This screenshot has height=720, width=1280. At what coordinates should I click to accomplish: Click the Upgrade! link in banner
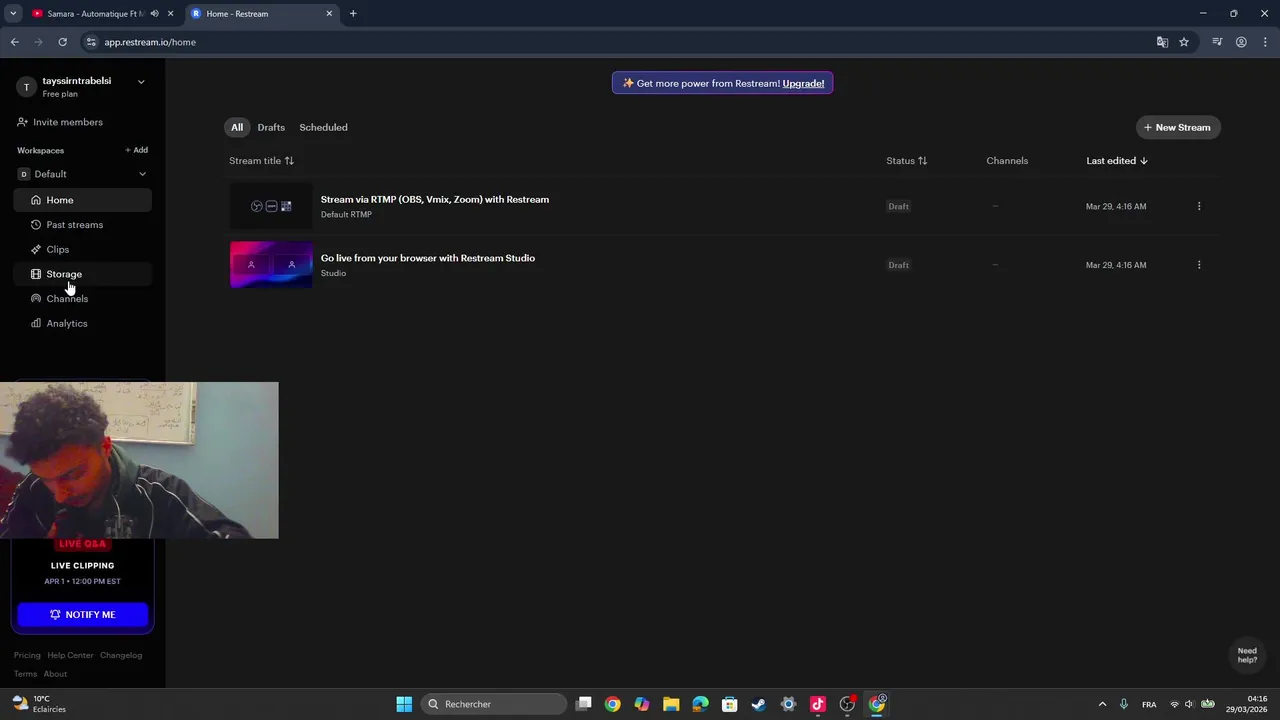pos(803,83)
